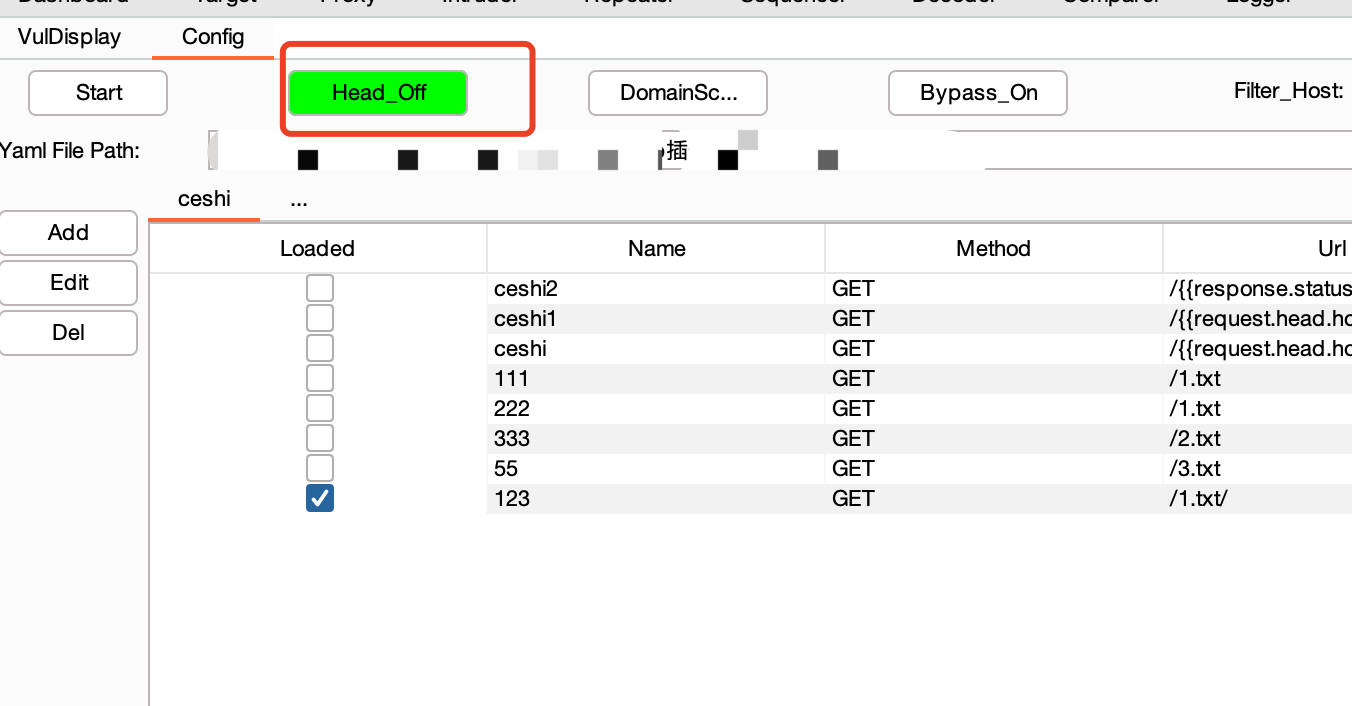
Task: Select the ceshi1 row name cell
Action: point(655,319)
